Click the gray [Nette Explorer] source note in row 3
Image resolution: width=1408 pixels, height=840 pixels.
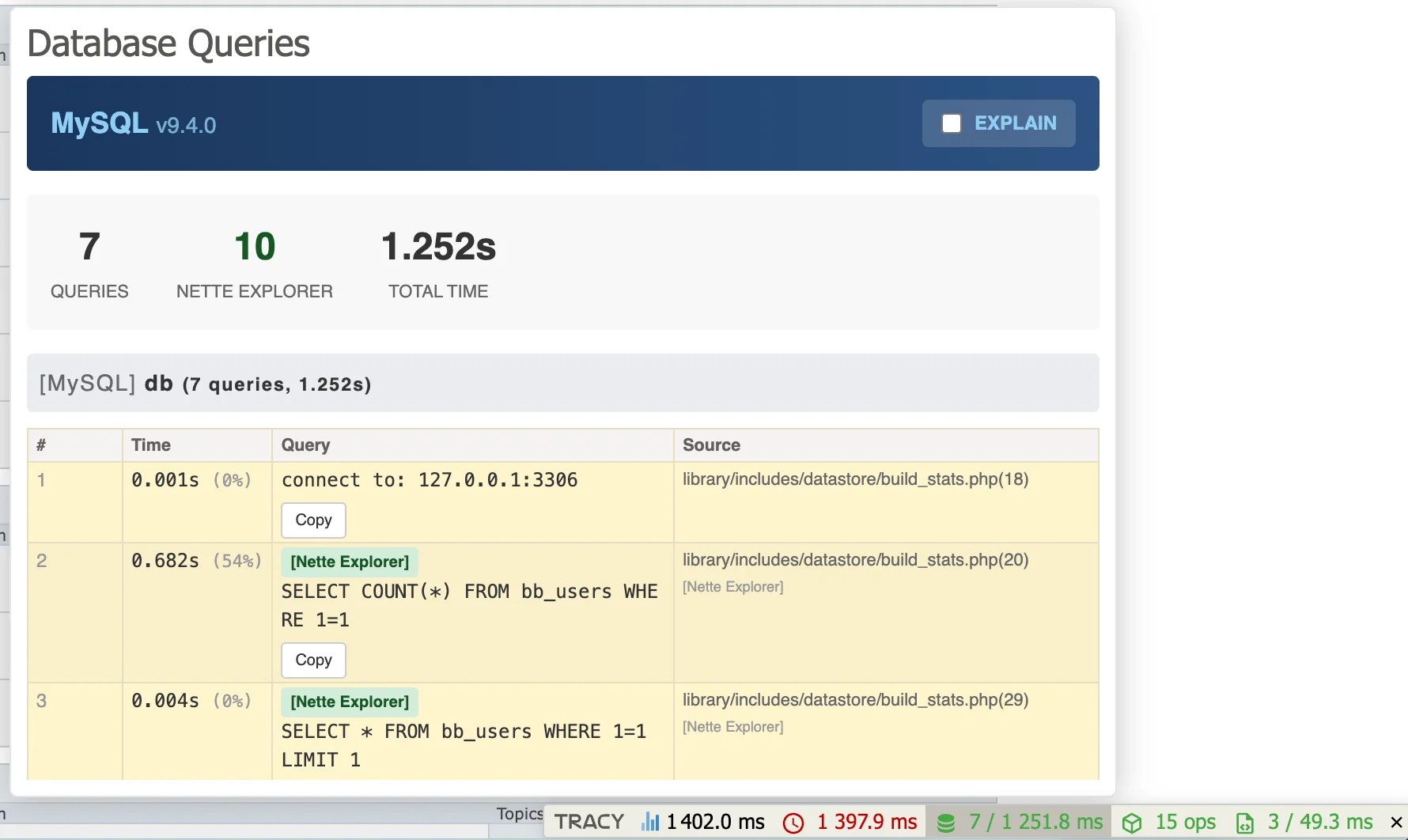pos(733,727)
